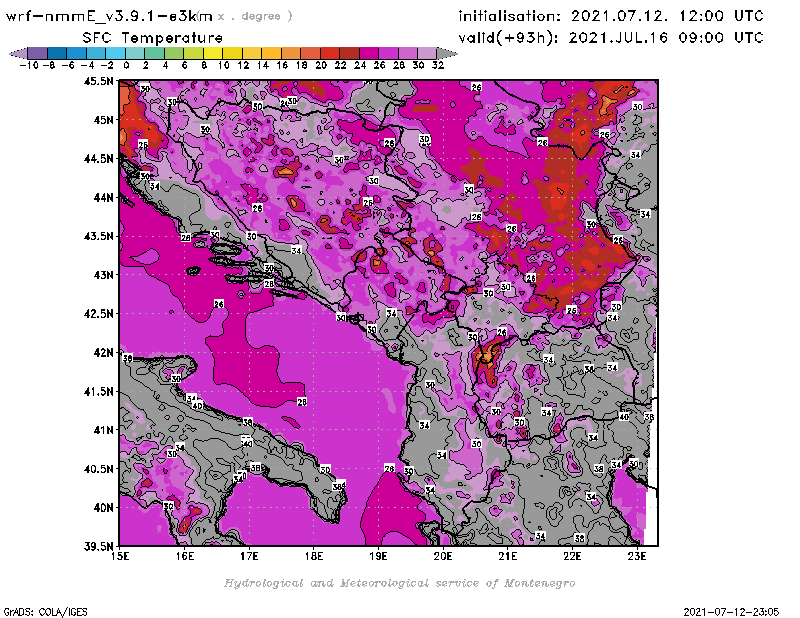Select the '43.5N' latitude label
This screenshot has height=618, width=800.
pos(98,236)
